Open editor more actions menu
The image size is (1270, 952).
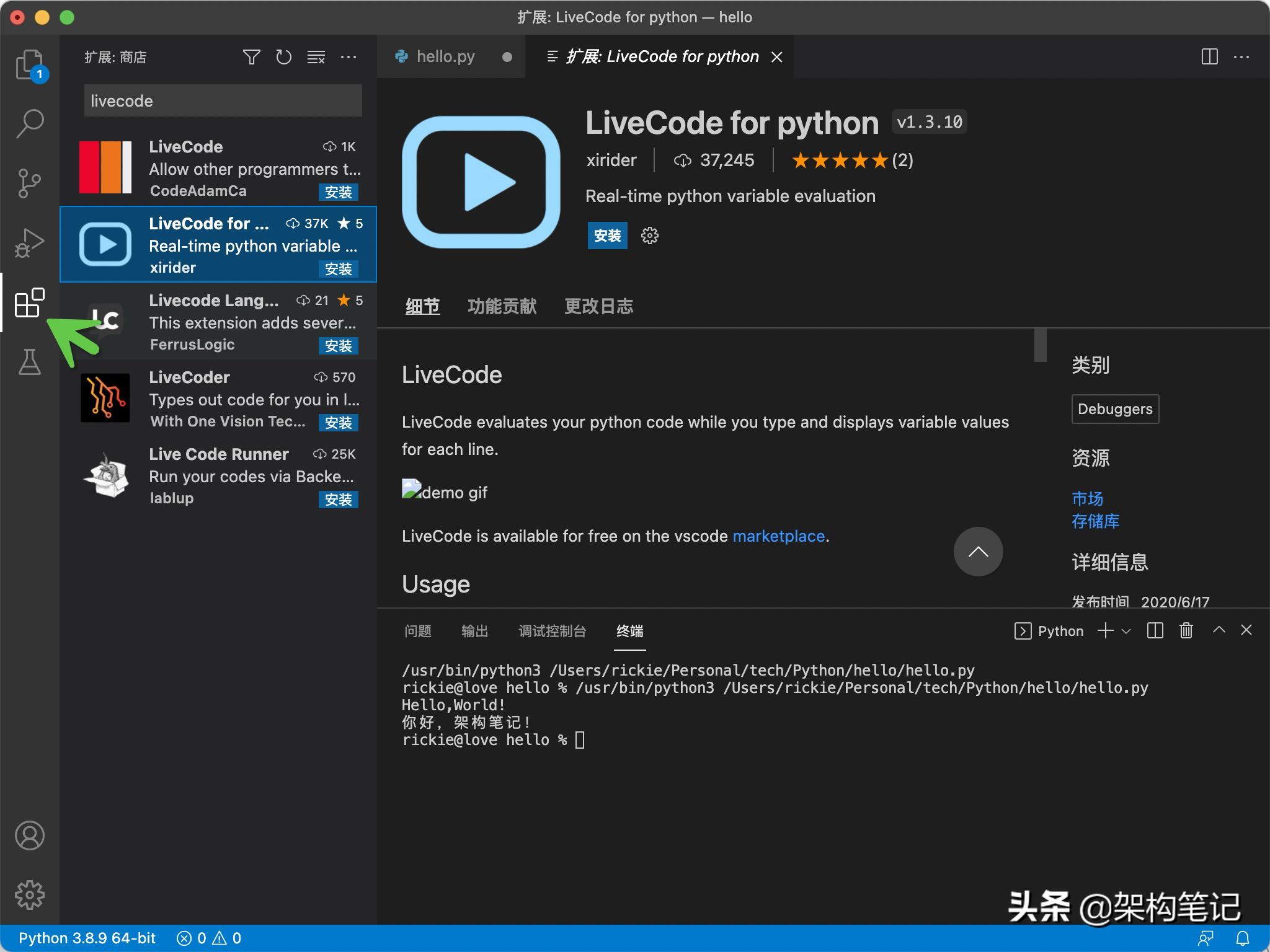click(1242, 56)
